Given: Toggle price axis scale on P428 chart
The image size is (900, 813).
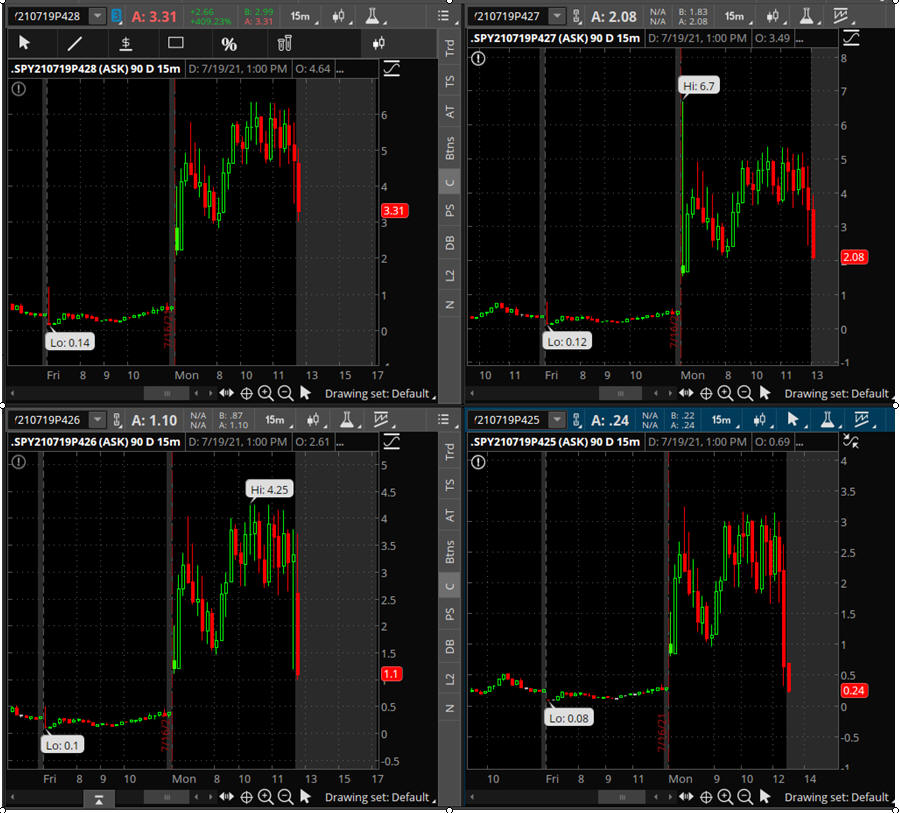Looking at the screenshot, I should pyautogui.click(x=391, y=69).
